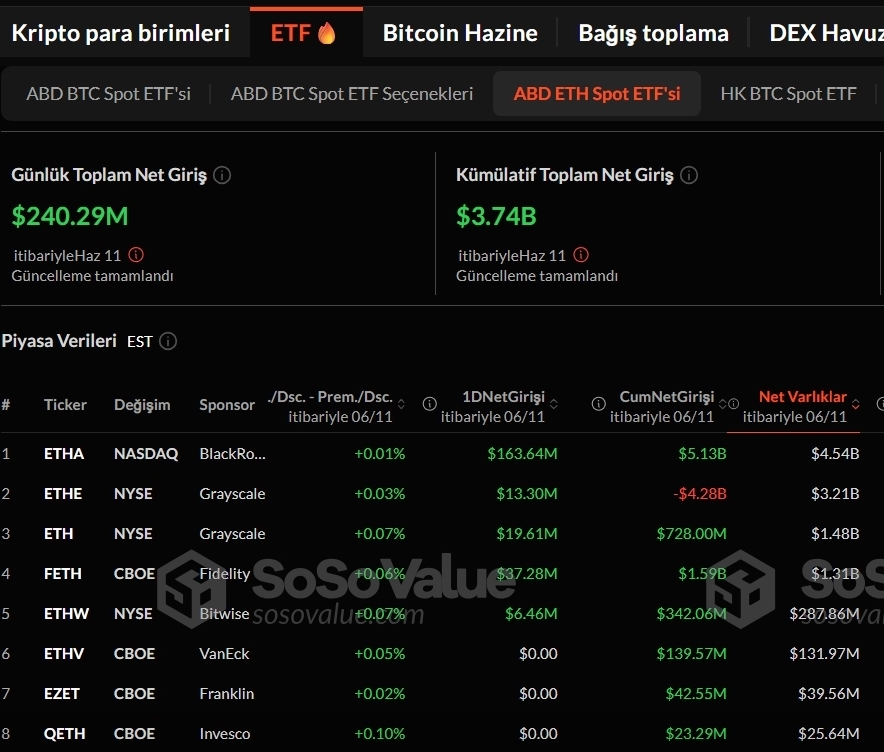This screenshot has height=752, width=884.
Task: Open info icon next to EST label
Action: click(168, 341)
